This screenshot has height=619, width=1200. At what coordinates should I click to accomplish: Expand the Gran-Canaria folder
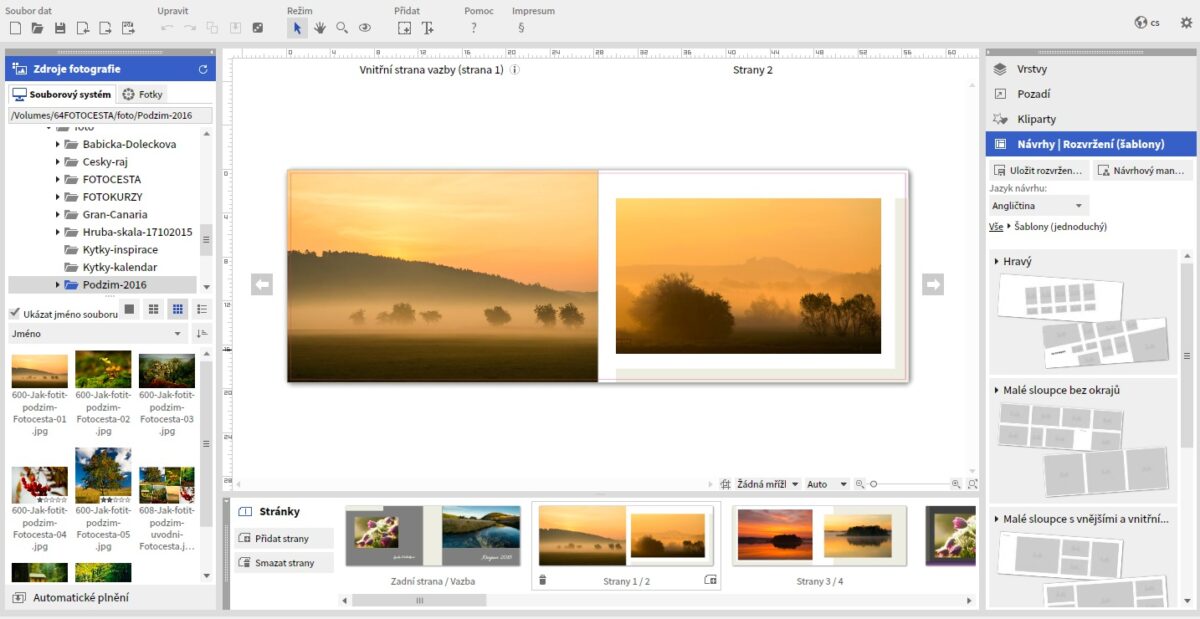(58, 215)
